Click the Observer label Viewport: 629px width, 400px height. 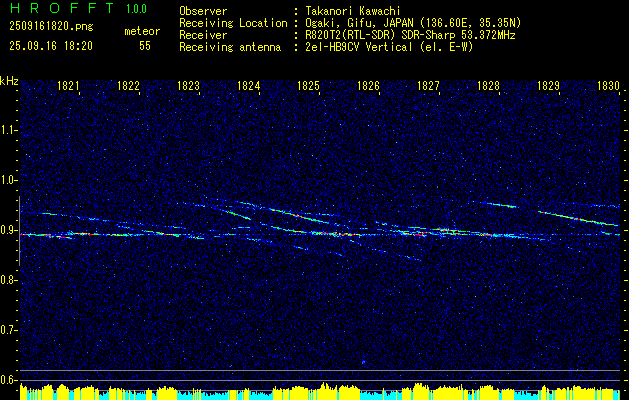(x=203, y=11)
